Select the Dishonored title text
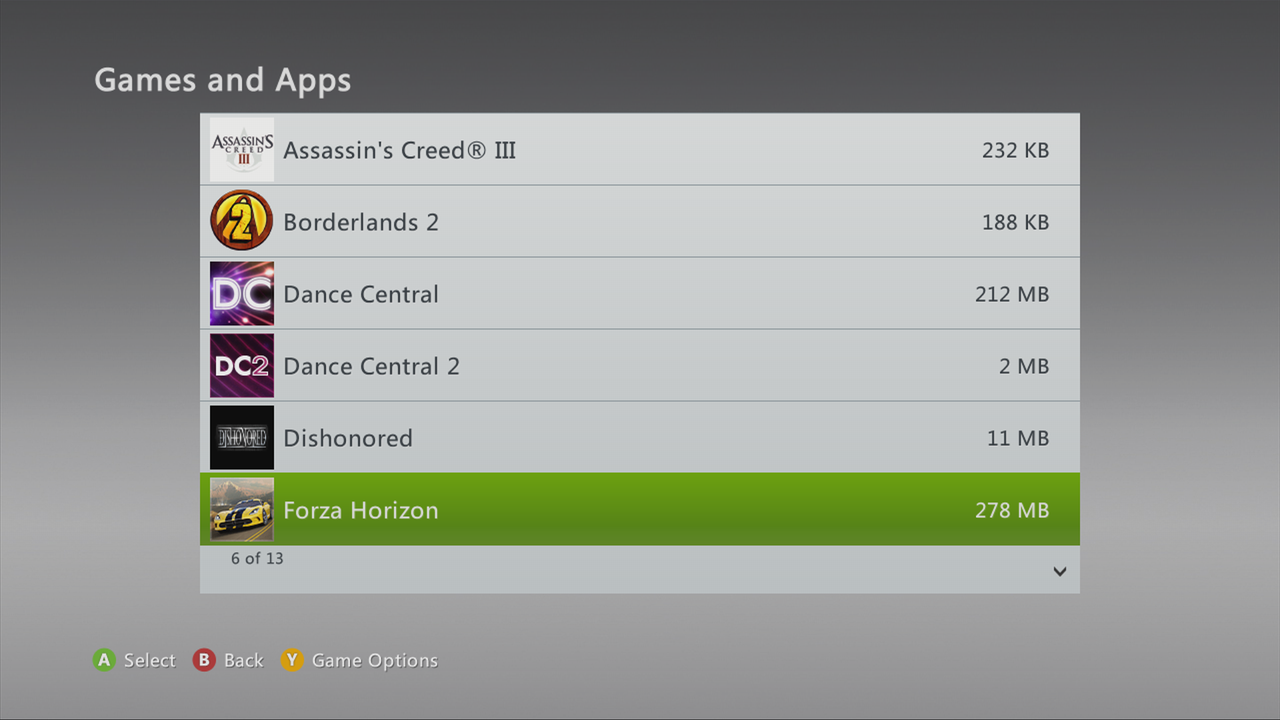Viewport: 1280px width, 720px height. pos(348,438)
